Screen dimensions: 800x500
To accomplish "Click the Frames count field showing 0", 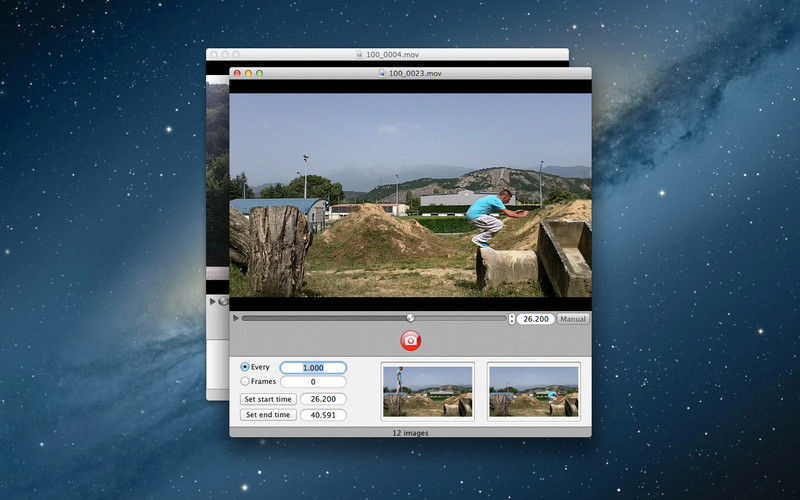I will coord(313,382).
